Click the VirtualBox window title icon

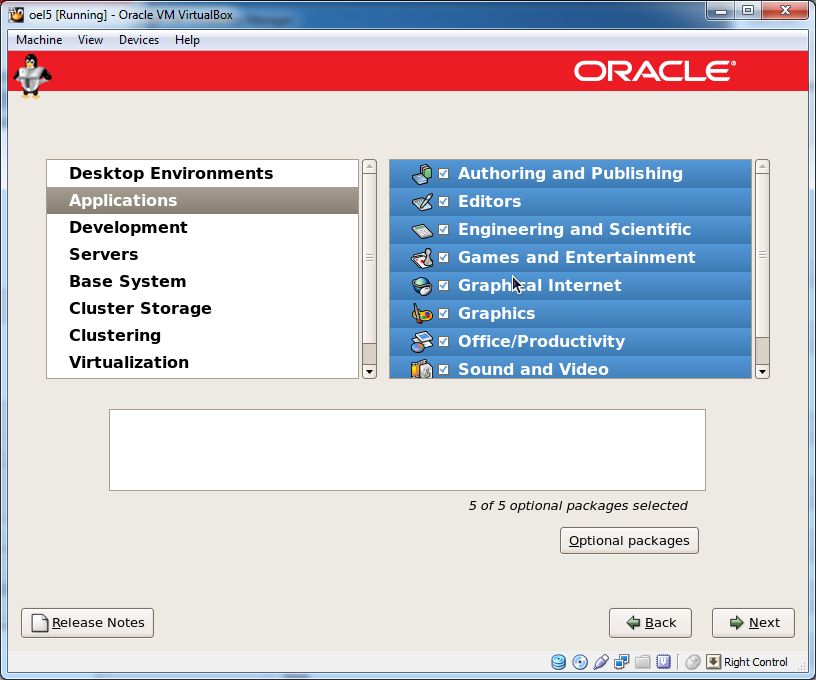pos(16,15)
